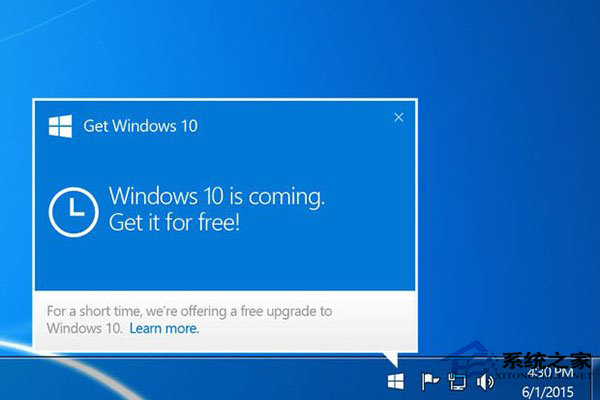Close the Get Windows 10 popup
The image size is (600, 400).
399,118
